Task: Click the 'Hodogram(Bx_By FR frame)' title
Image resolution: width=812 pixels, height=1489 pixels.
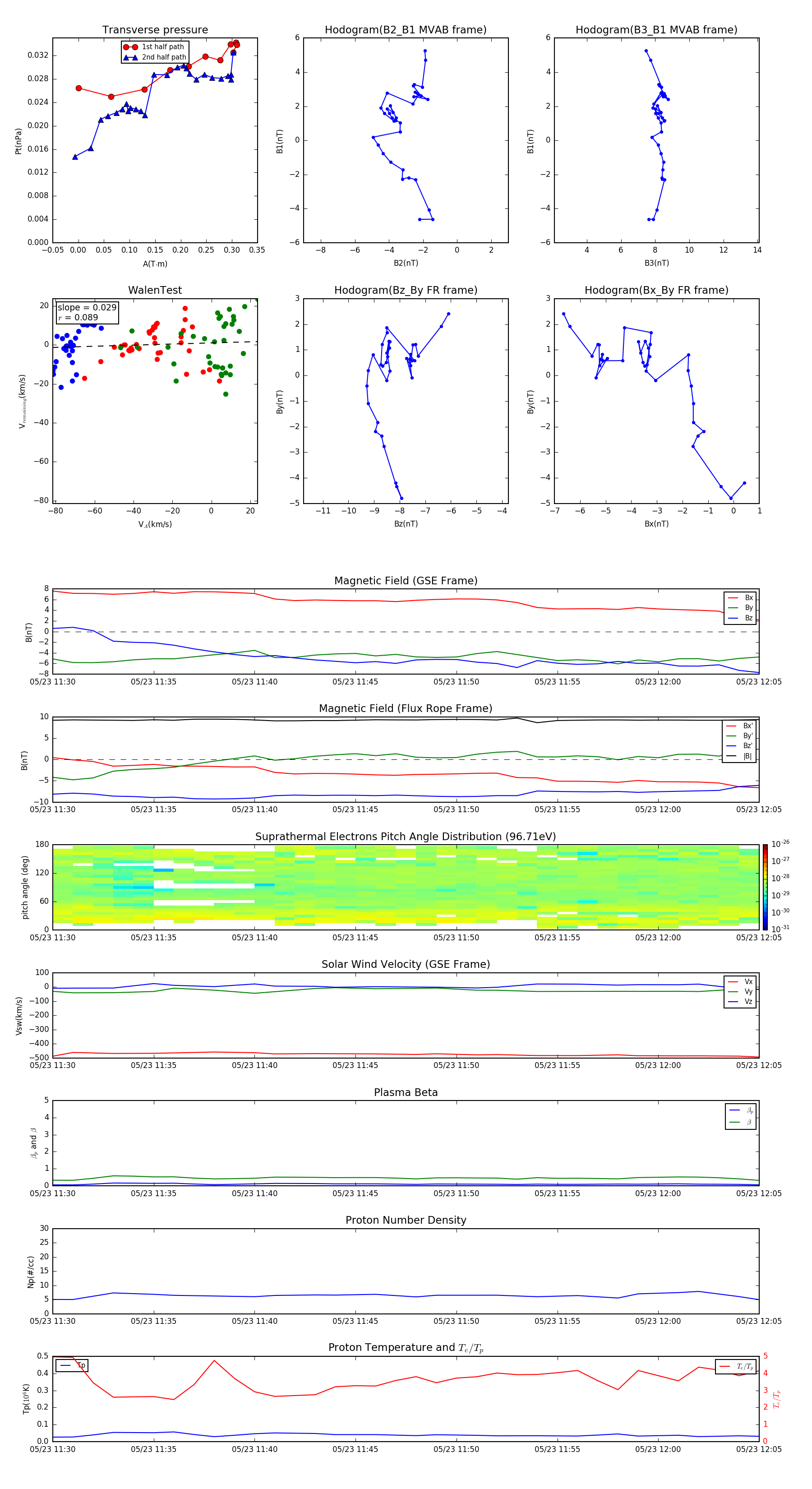Action: pyautogui.click(x=656, y=290)
